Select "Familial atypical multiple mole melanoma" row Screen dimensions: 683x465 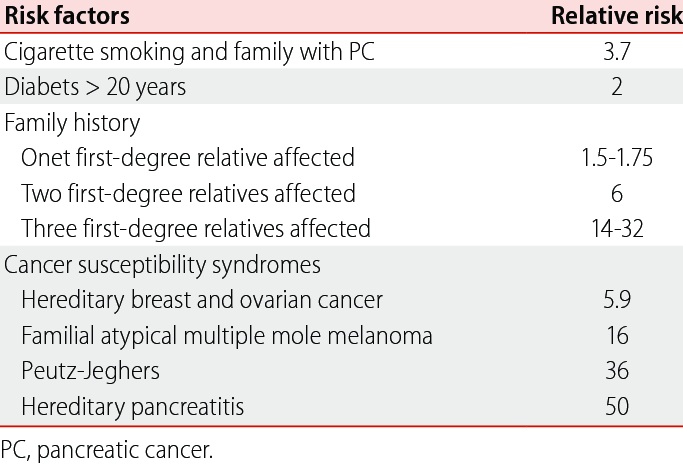coord(227,336)
